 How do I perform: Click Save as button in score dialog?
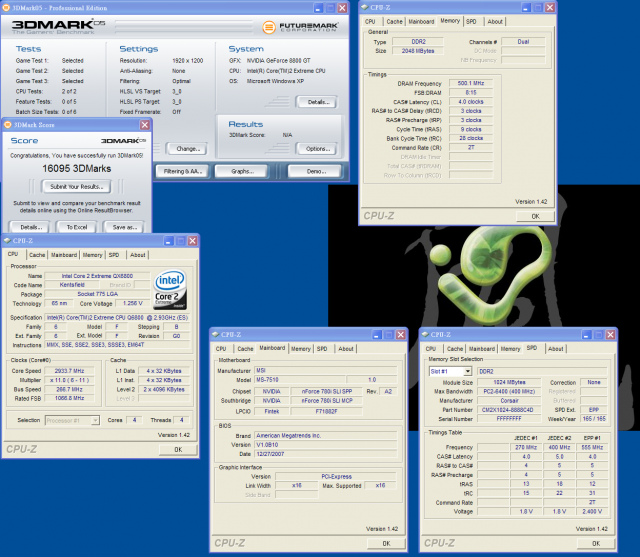coord(124,227)
